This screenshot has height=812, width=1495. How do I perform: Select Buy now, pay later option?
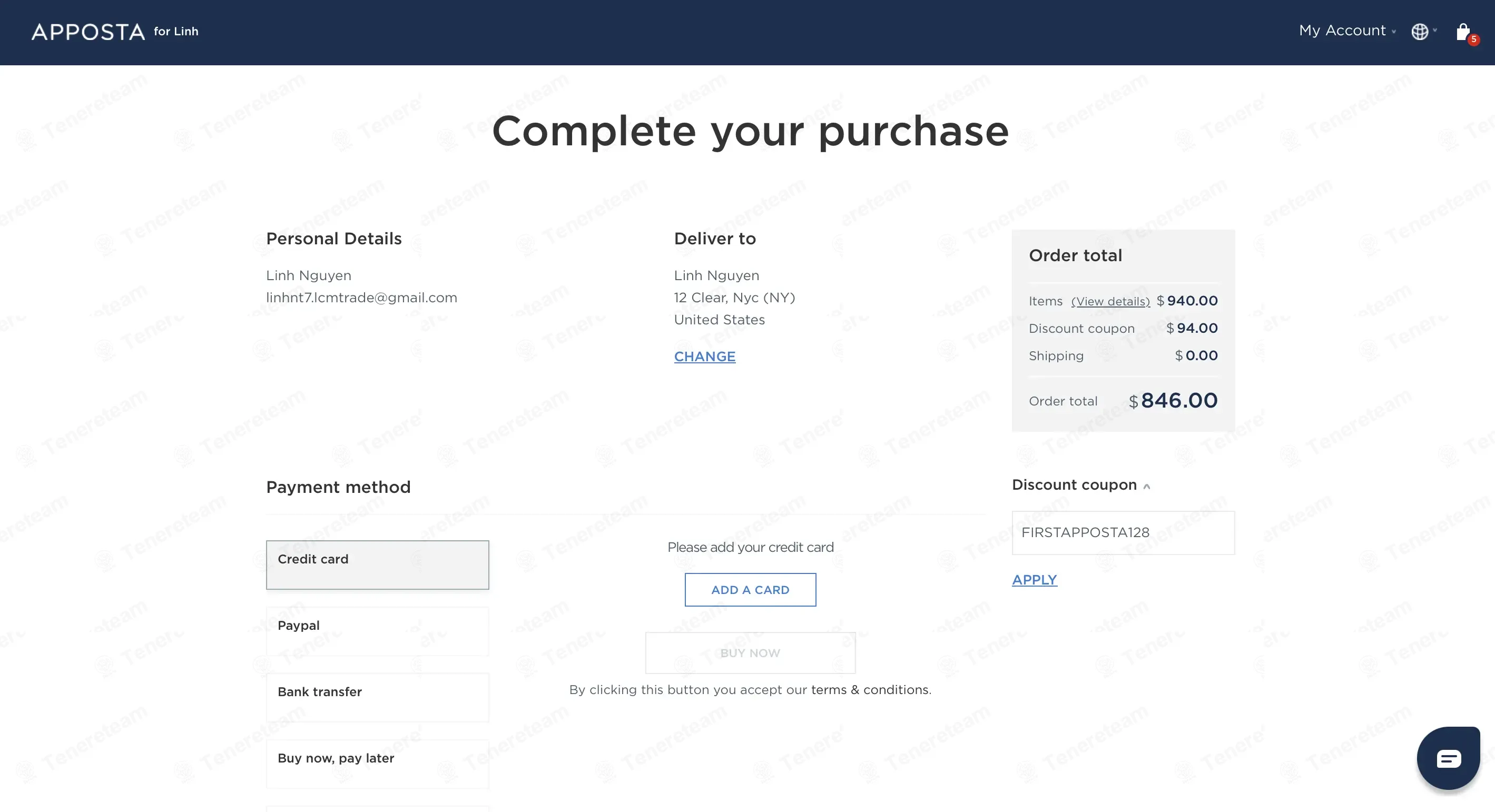point(377,763)
